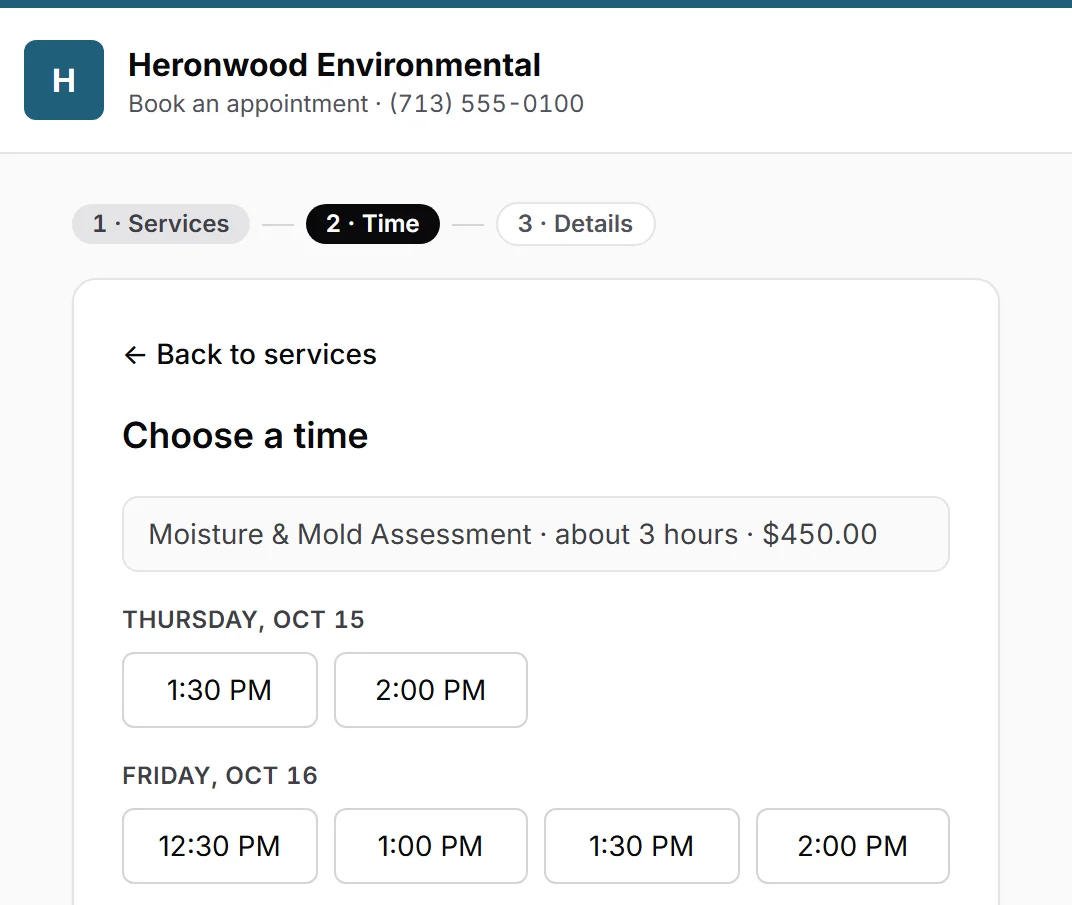Pick Thursday Oct 15 at 2:00 PM
This screenshot has height=905, width=1072.
coord(431,690)
